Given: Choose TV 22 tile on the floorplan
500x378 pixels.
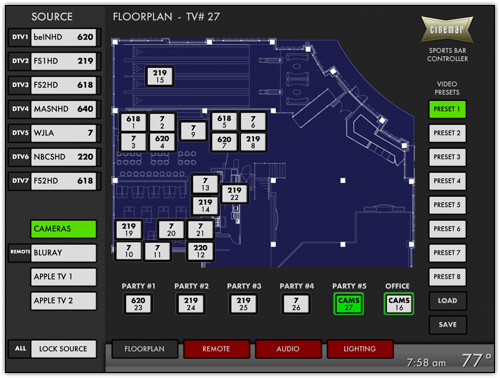Looking at the screenshot, I should (234, 193).
